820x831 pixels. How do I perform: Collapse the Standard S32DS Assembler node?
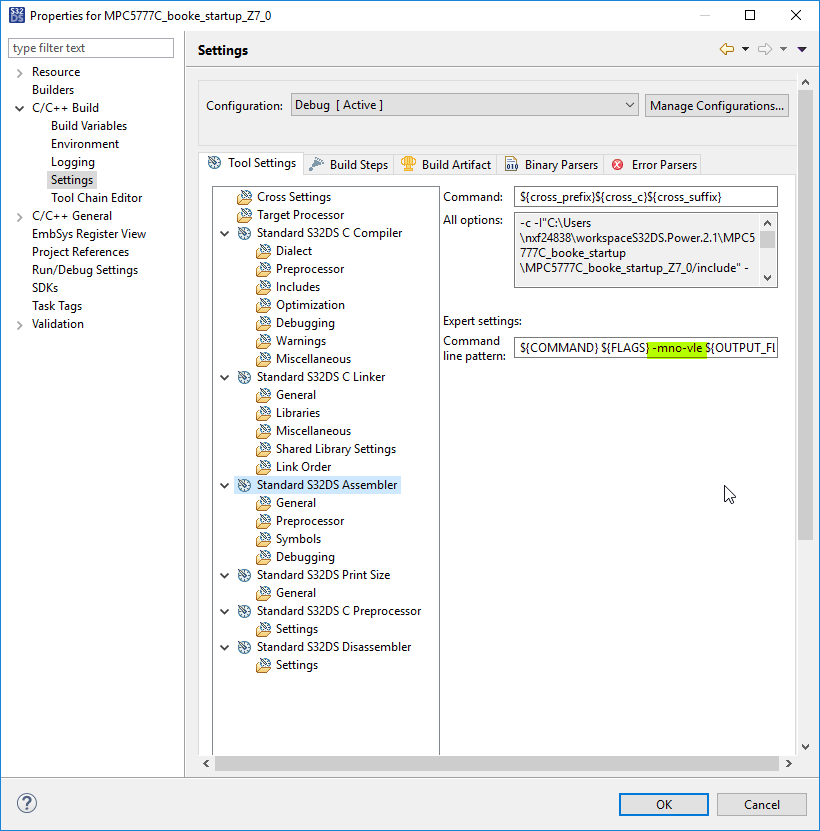point(225,486)
